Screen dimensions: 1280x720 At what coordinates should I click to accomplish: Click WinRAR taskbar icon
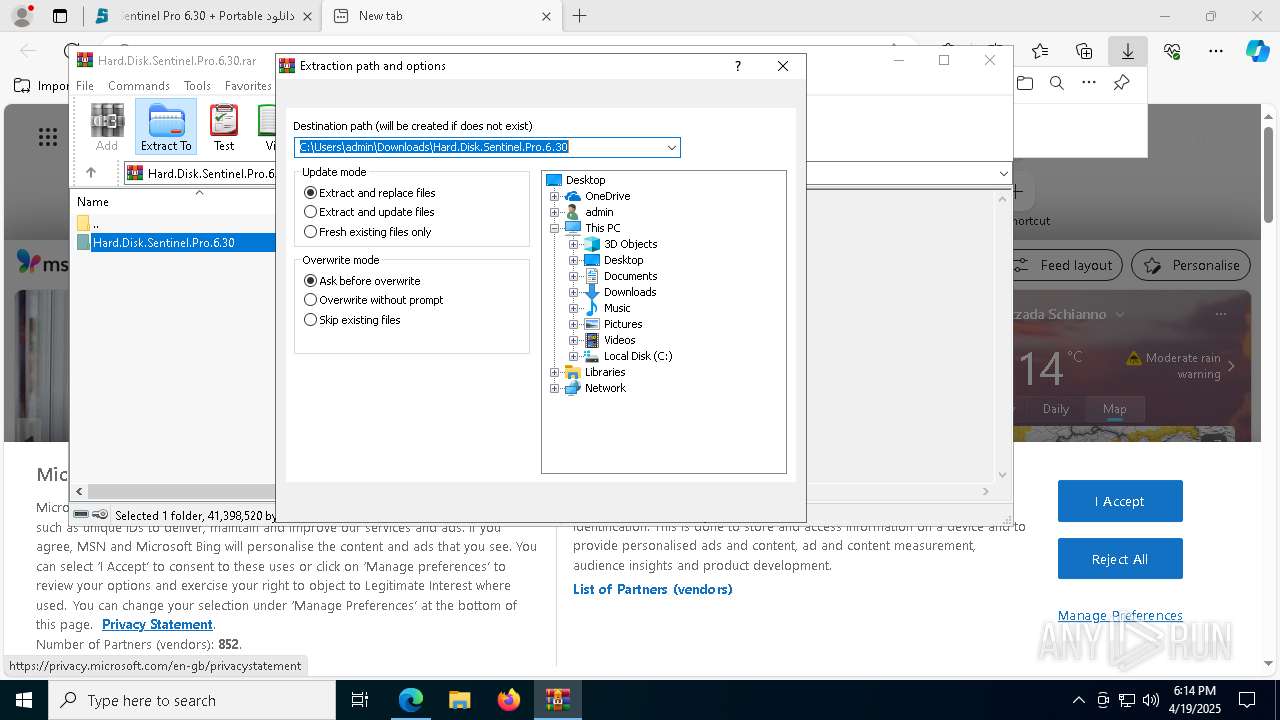557,700
